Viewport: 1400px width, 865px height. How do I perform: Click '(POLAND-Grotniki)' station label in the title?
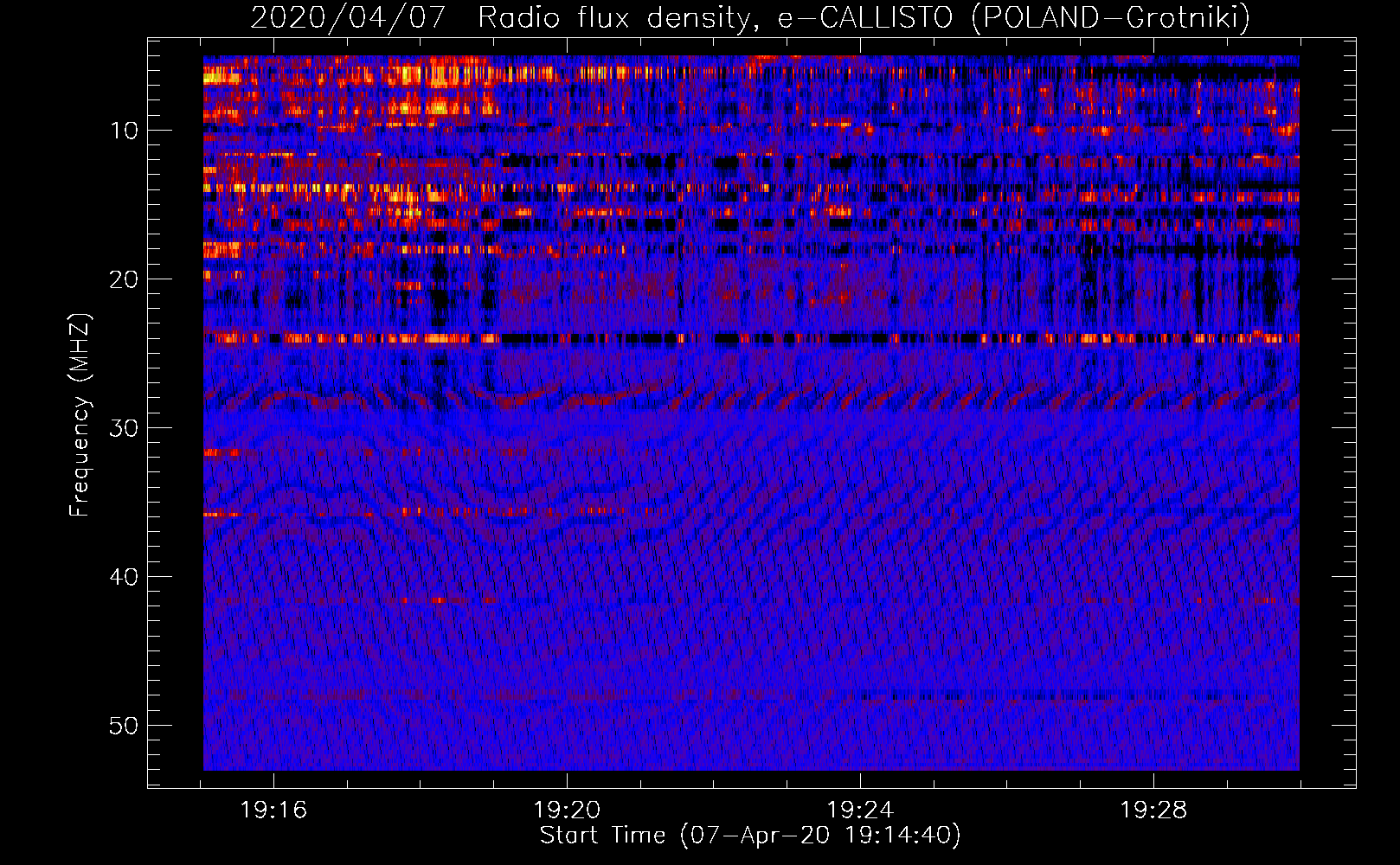pos(1111,18)
